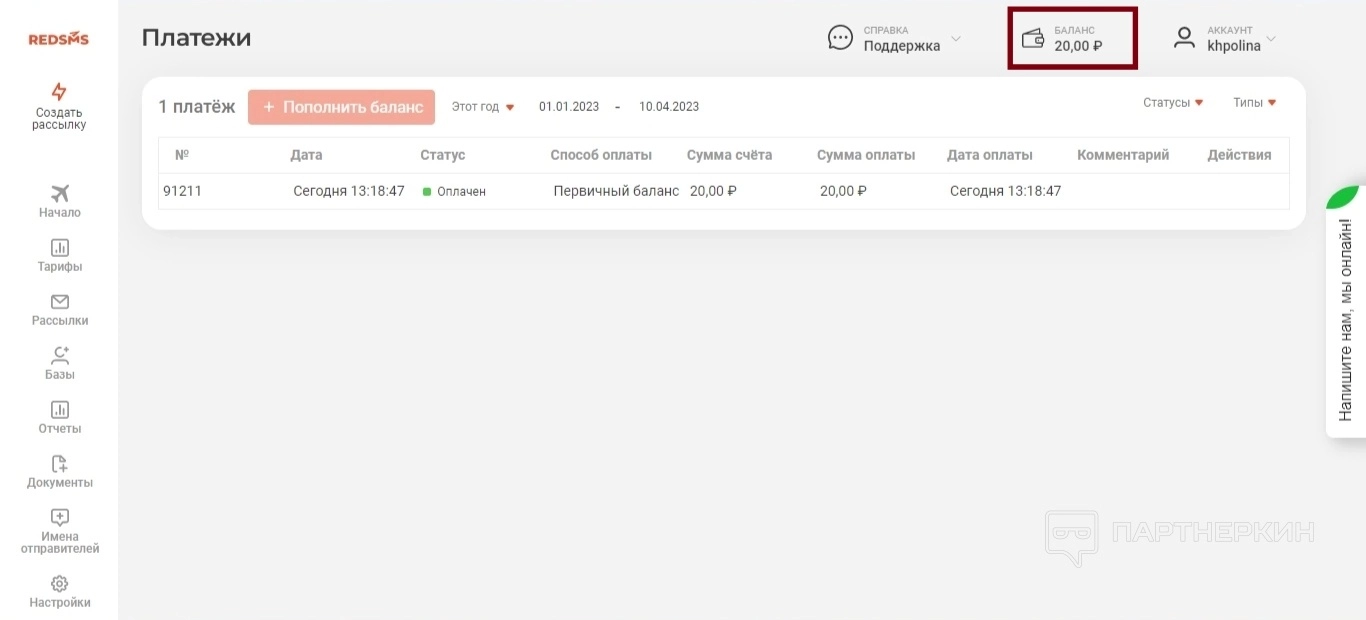Open the Тарифы chart icon
This screenshot has height=620, width=1366.
point(60,248)
